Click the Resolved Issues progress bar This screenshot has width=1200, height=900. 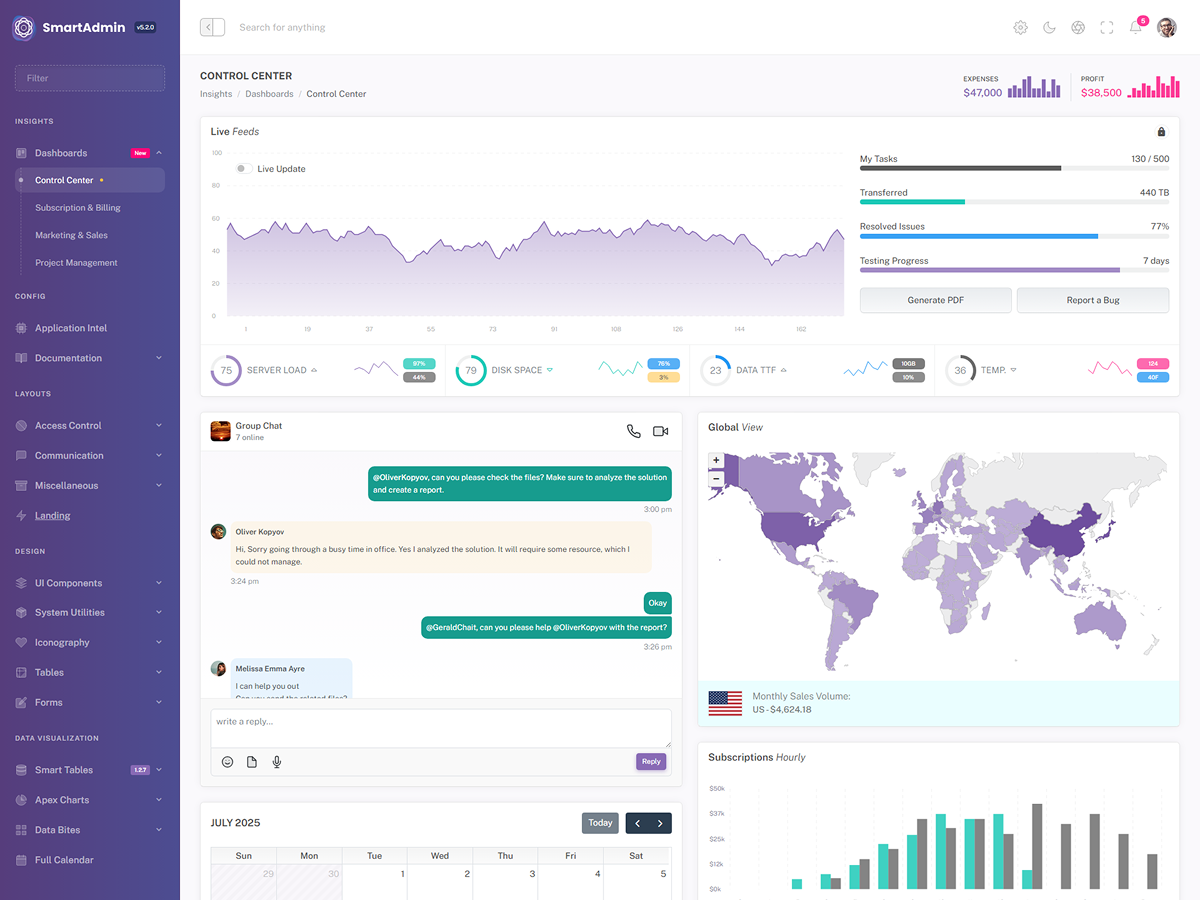[1014, 236]
